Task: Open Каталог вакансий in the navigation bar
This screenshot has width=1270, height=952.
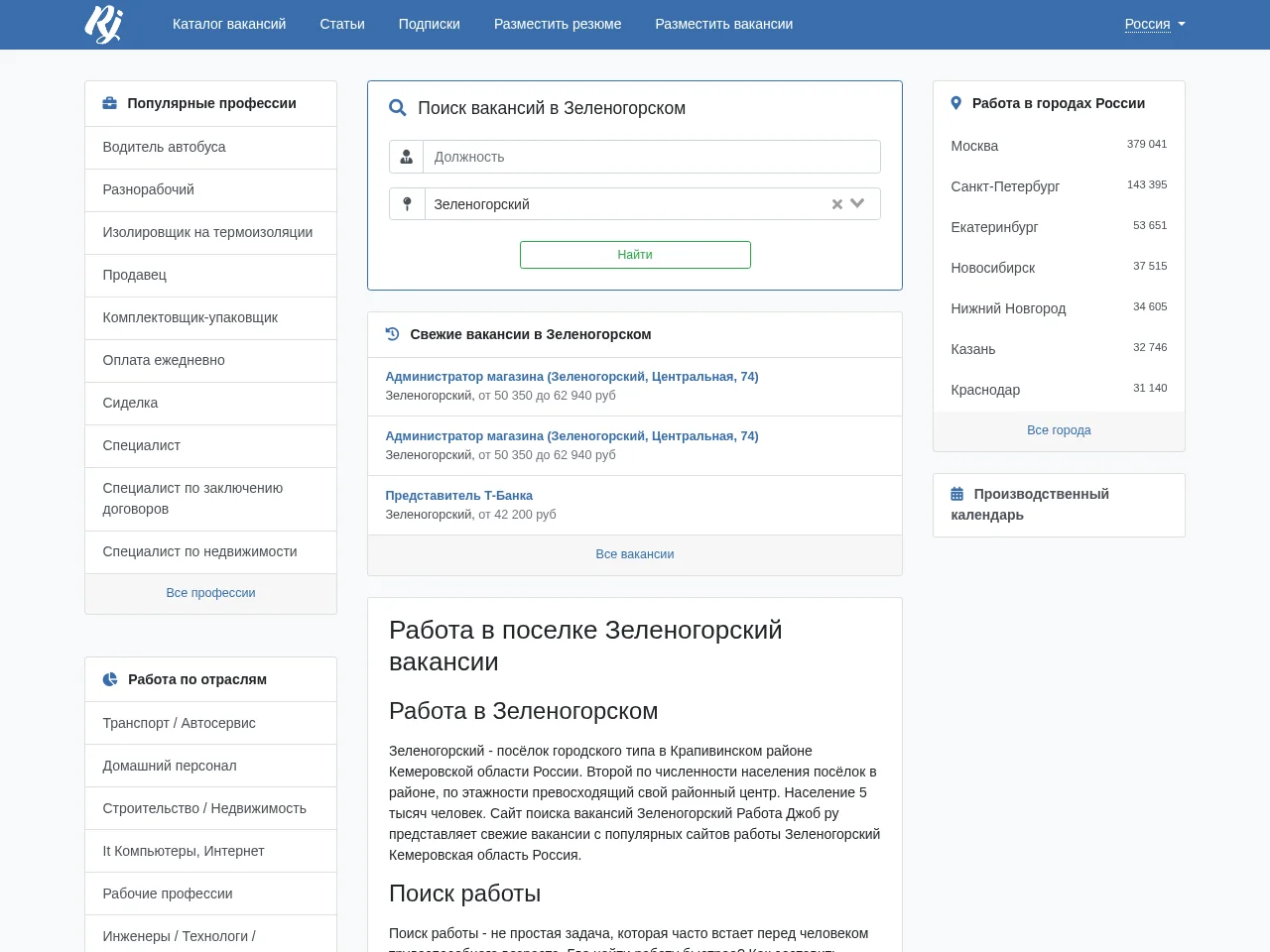Action: coord(229,24)
